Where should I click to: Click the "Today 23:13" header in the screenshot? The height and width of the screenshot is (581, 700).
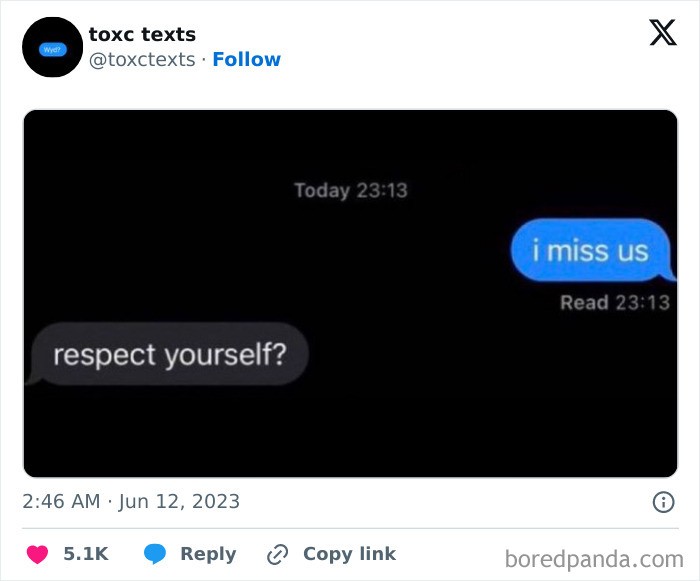tap(351, 190)
